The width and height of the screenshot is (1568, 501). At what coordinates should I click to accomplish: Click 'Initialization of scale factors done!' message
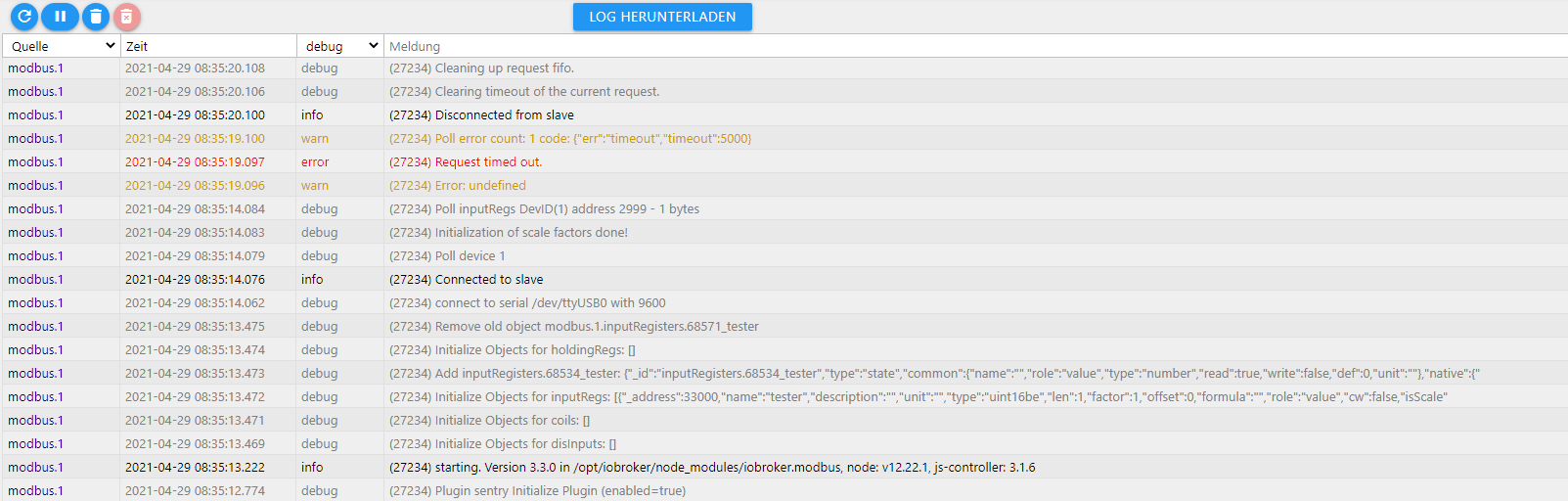click(x=509, y=232)
